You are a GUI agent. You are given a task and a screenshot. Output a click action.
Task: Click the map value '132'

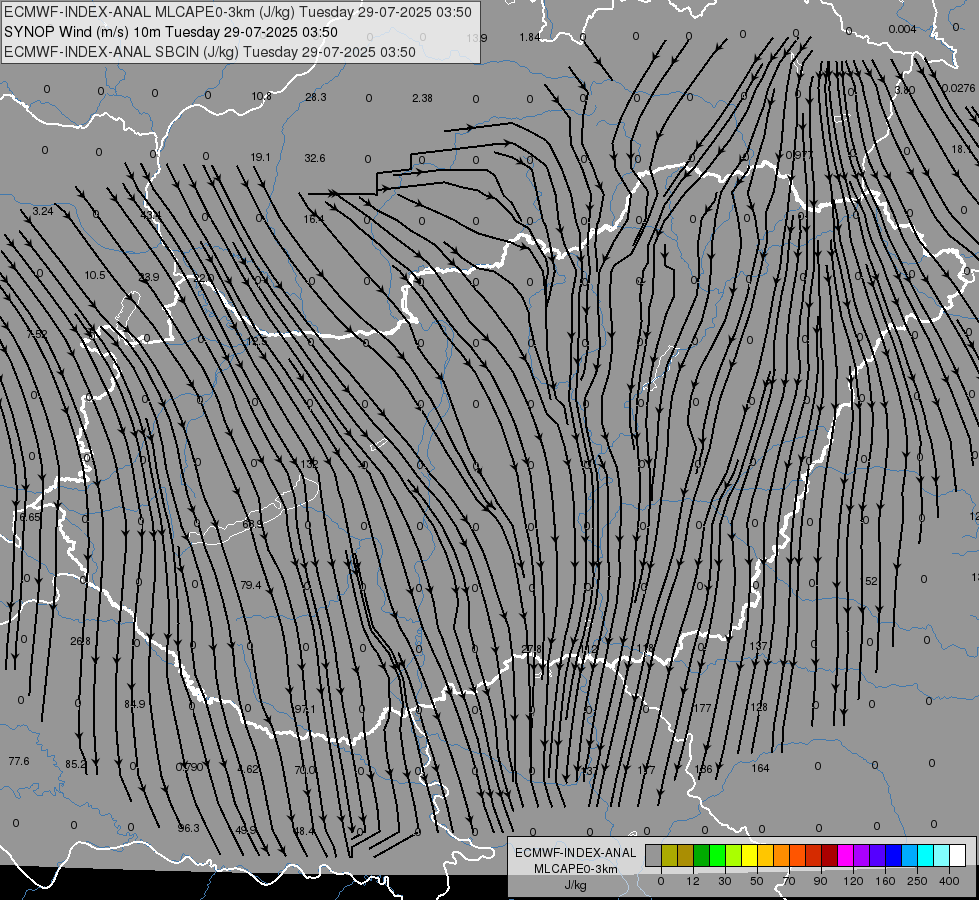pyautogui.click(x=309, y=463)
